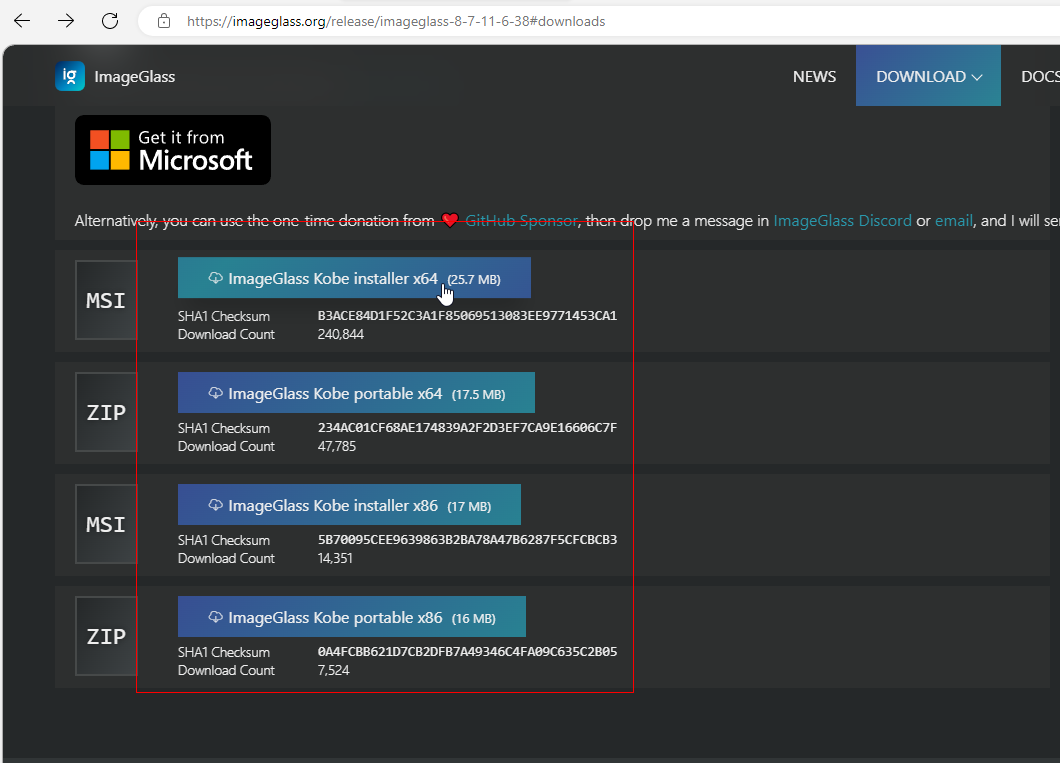The height and width of the screenshot is (763, 1060).
Task: Expand the DOWNLOAD dropdown menu
Action: coord(928,77)
